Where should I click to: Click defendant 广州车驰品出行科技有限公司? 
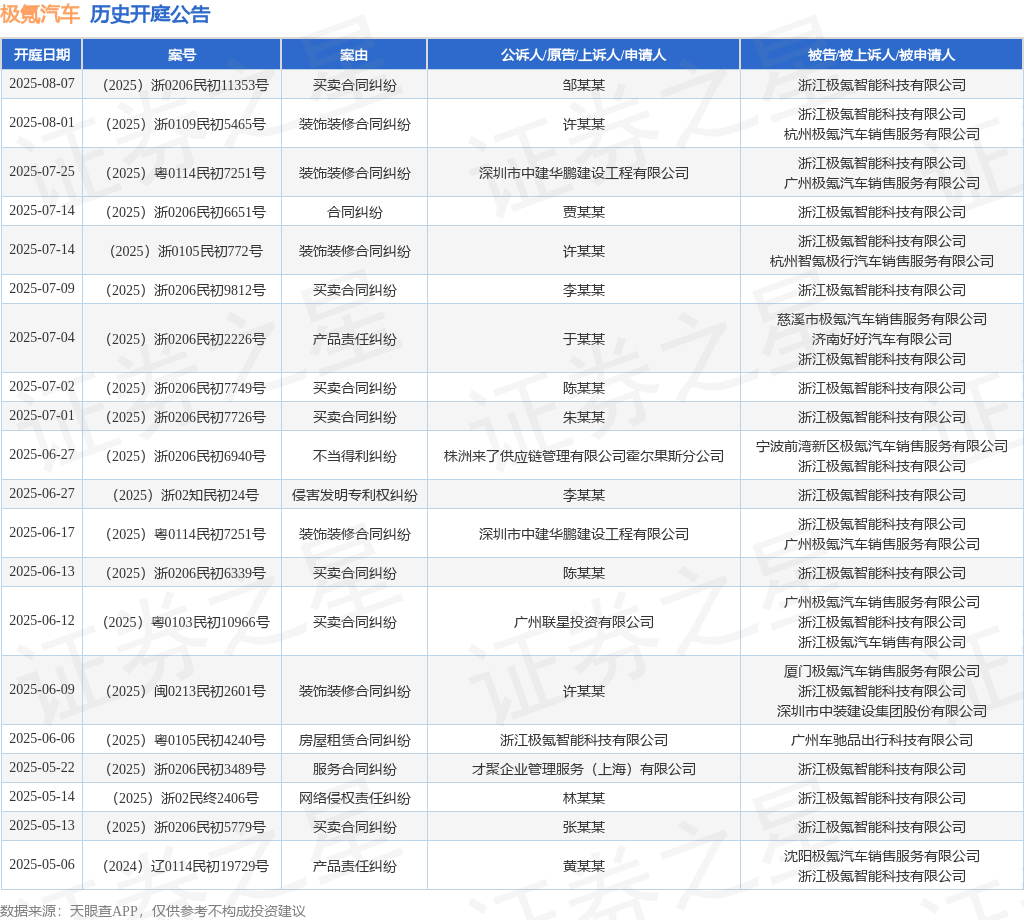(x=882, y=740)
